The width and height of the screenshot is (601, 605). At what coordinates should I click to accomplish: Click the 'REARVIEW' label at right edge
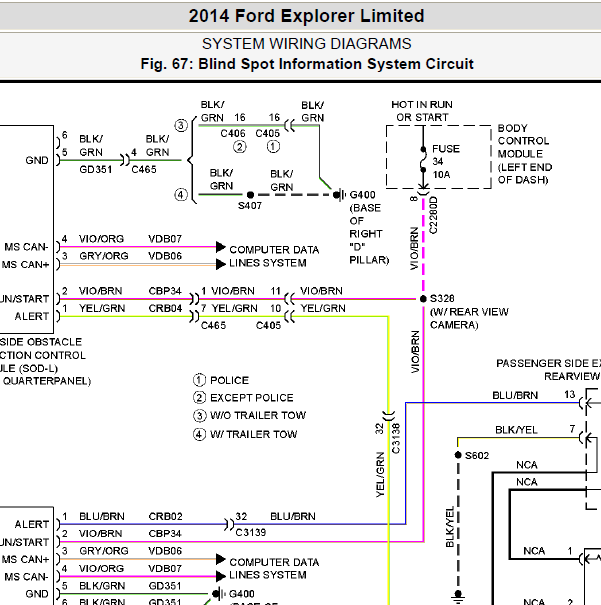point(572,376)
